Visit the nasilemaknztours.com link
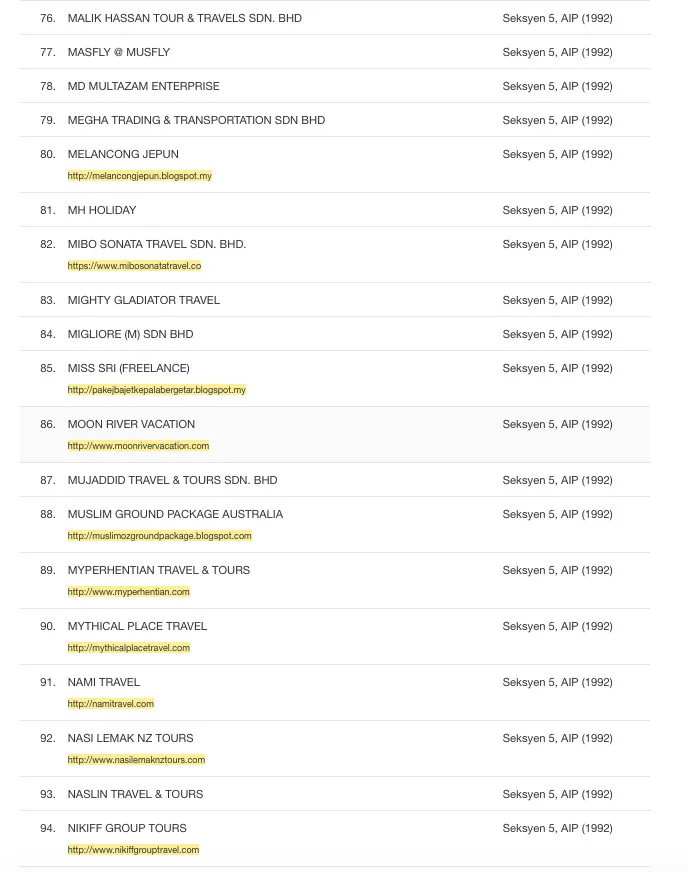 [x=136, y=760]
